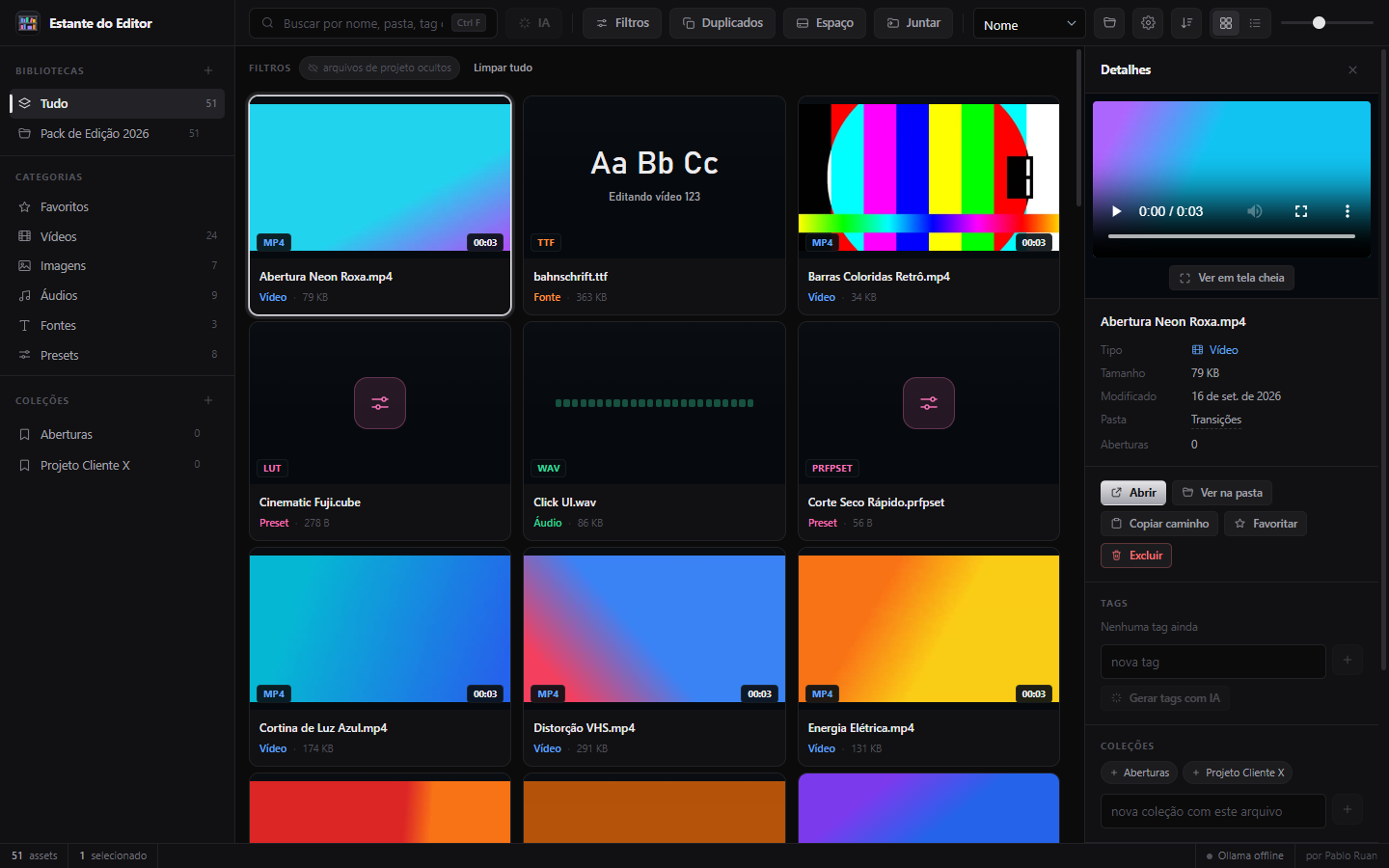This screenshot has width=1389, height=868.
Task: Switch to grid view layout
Action: (x=1226, y=23)
